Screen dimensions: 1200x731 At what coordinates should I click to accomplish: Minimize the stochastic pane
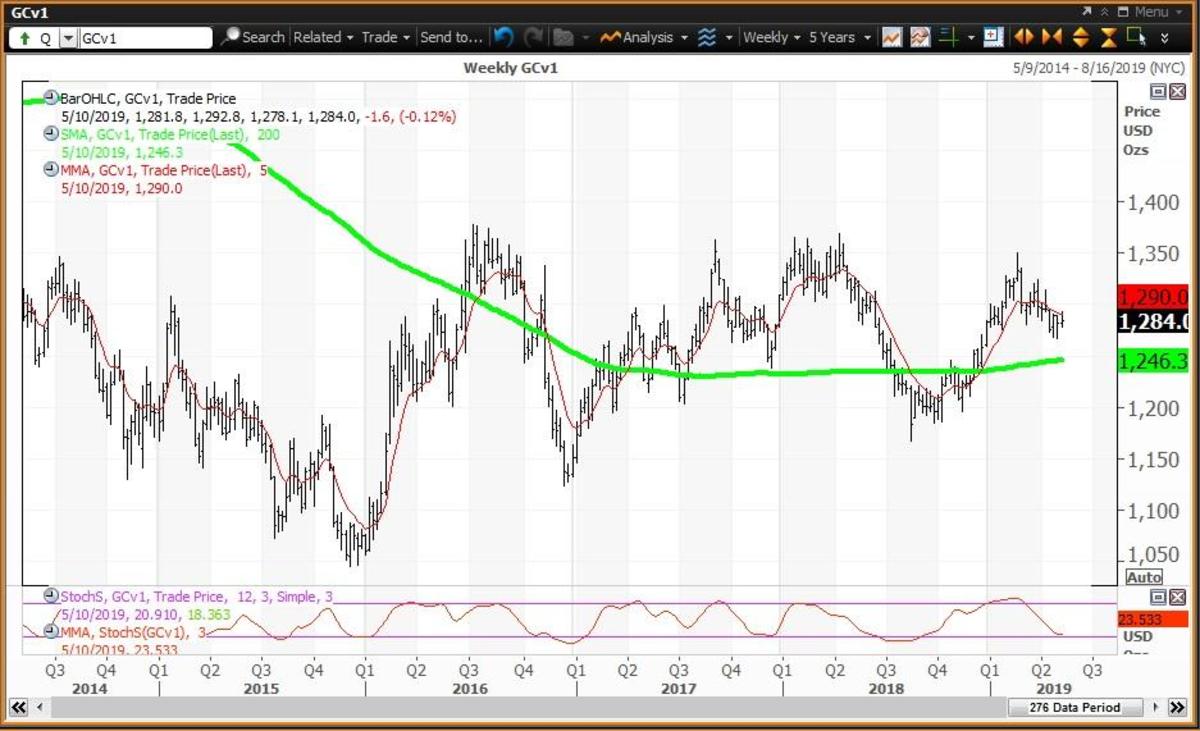[x=1157, y=597]
